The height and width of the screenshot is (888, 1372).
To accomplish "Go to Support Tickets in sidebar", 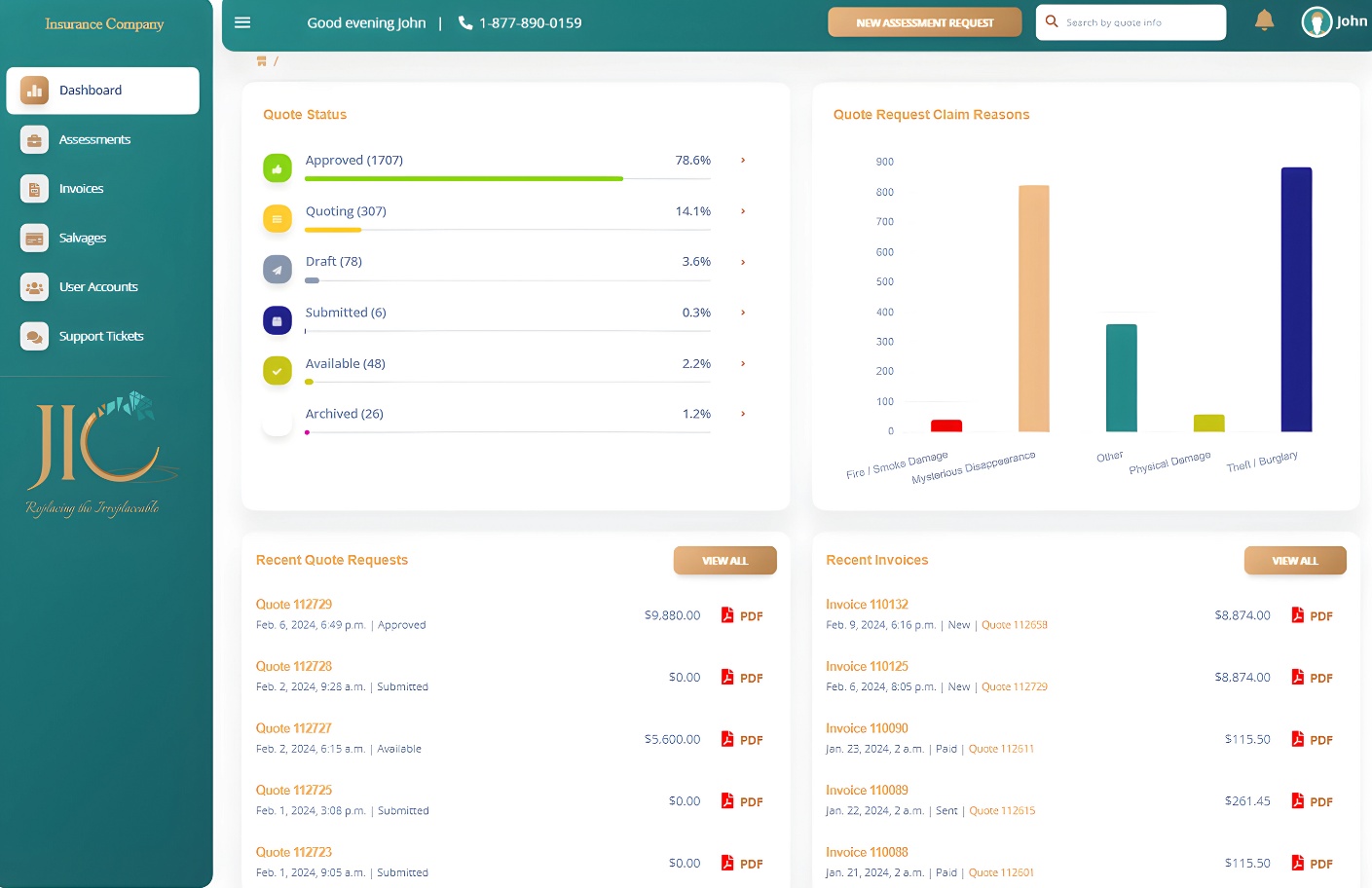I will pyautogui.click(x=101, y=337).
